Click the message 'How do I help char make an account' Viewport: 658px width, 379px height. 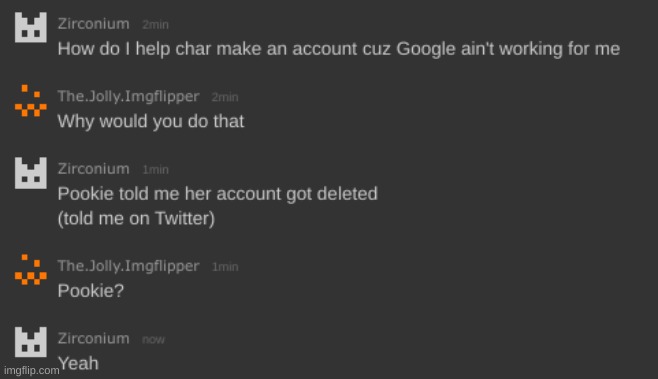click(x=339, y=49)
